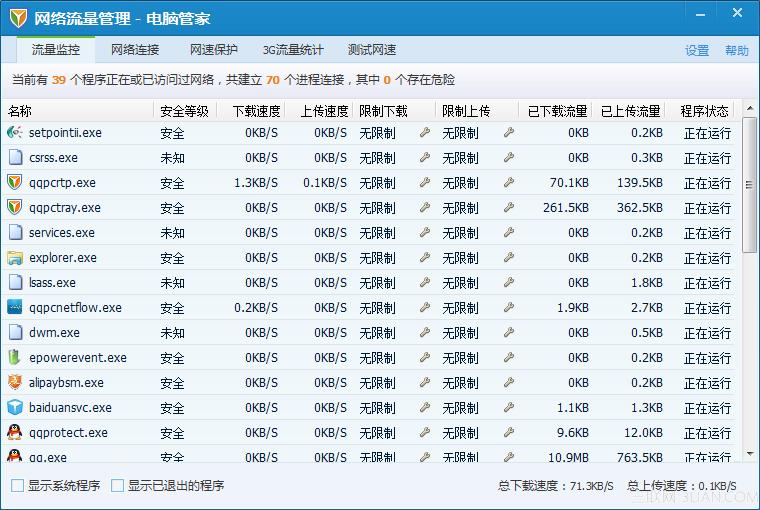Viewport: 760px width, 510px height.
Task: Open the 网络连接 tab
Action: [135, 49]
